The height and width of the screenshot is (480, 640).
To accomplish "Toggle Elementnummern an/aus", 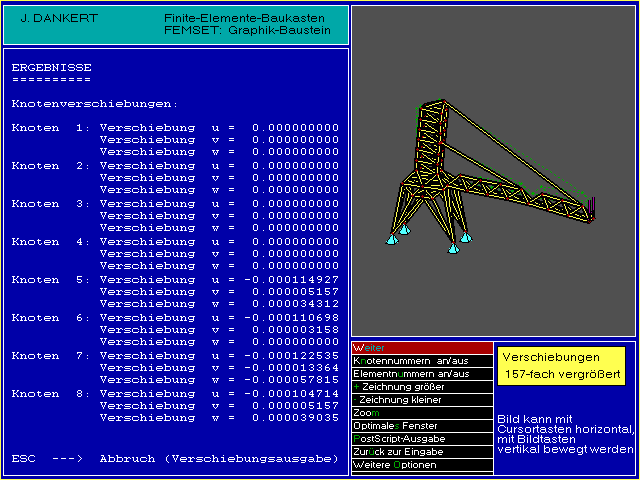I will 422,373.
